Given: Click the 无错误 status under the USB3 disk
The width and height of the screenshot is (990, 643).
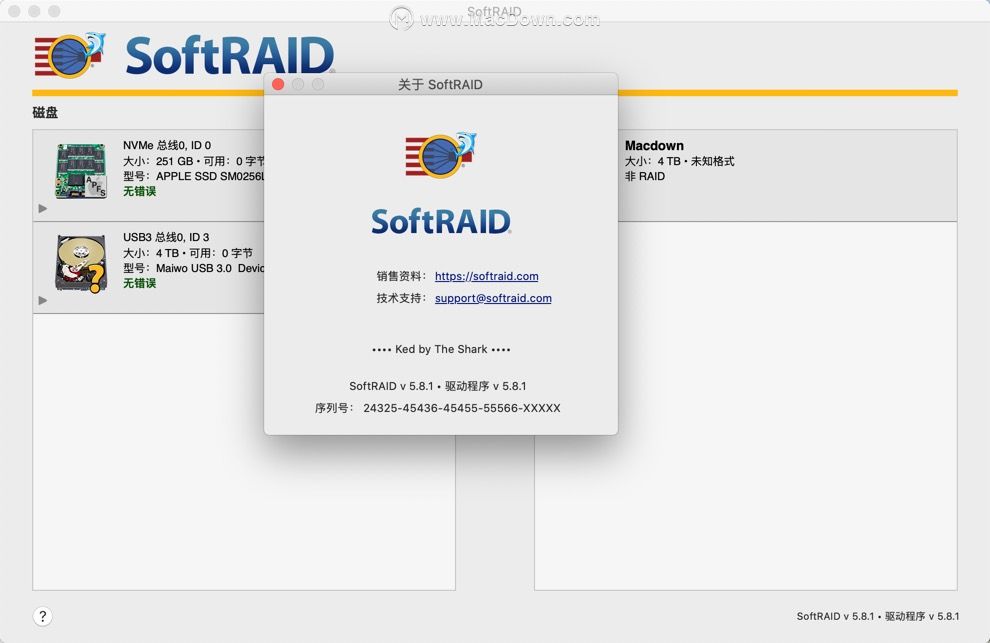Looking at the screenshot, I should tap(140, 283).
